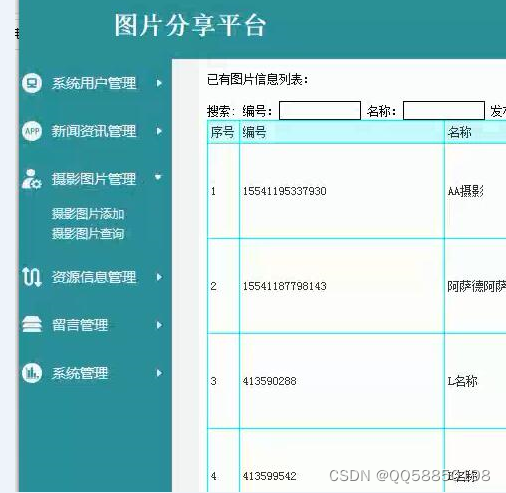Click the up-down arrows icon beside 资源信息管理
Screen dimensions: 506x493
pyautogui.click(x=32, y=277)
